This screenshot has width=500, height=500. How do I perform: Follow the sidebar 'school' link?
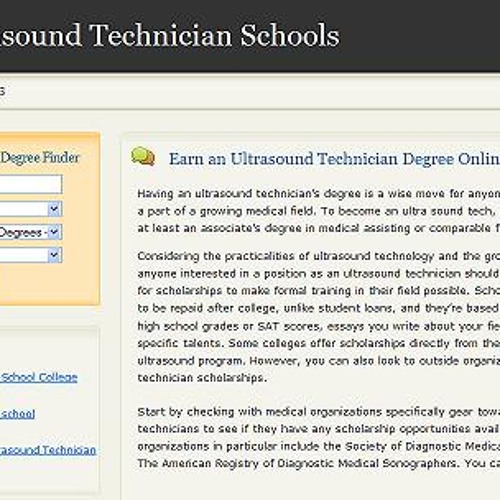point(17,414)
